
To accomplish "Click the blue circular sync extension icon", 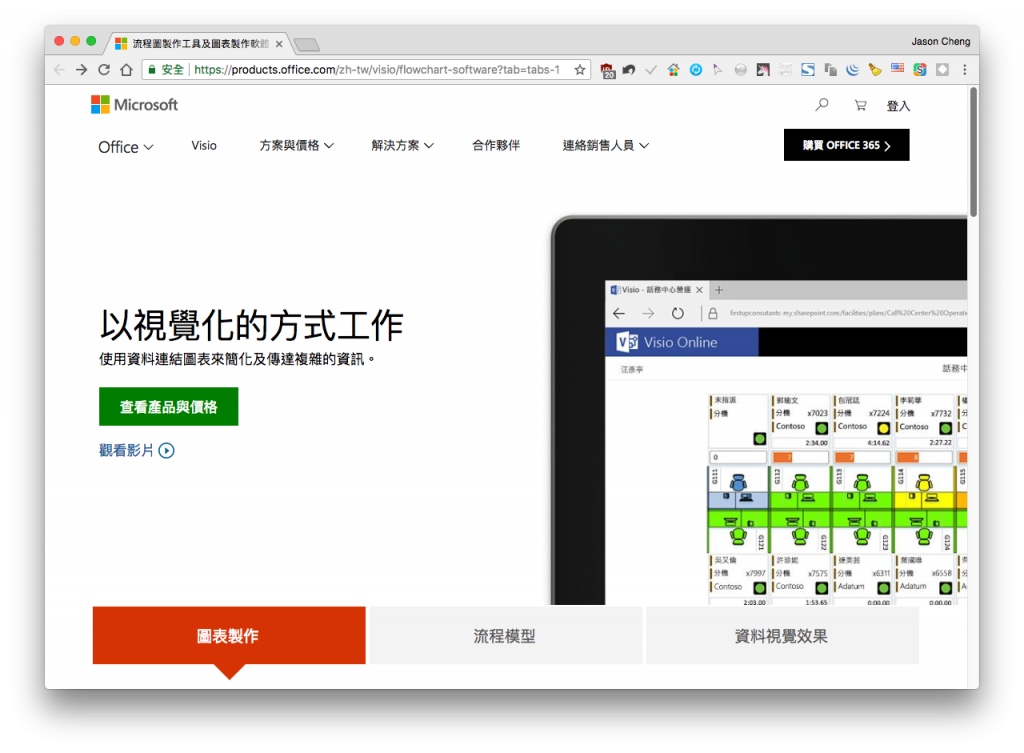I will pyautogui.click(x=696, y=70).
